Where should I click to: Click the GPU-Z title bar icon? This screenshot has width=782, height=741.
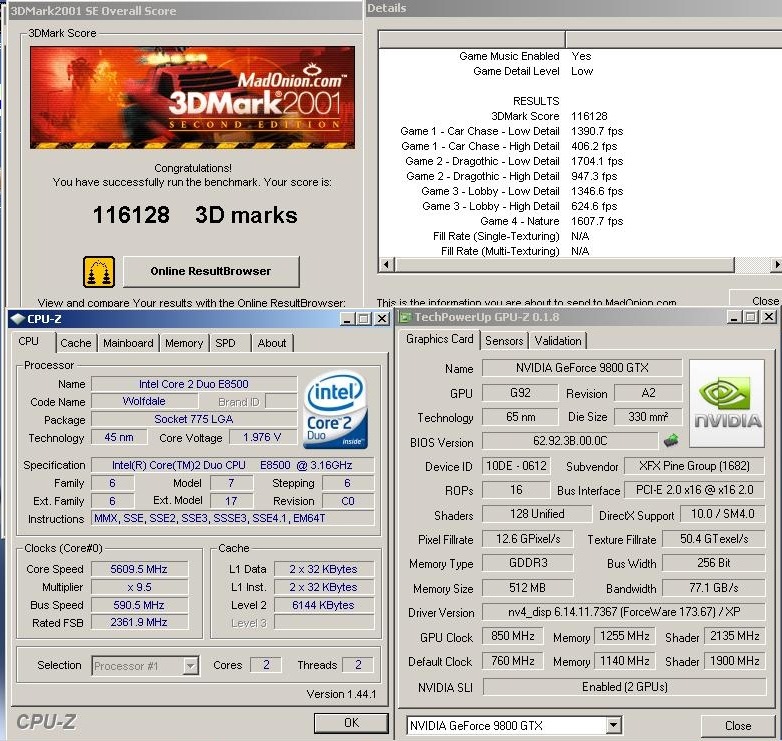pos(405,317)
